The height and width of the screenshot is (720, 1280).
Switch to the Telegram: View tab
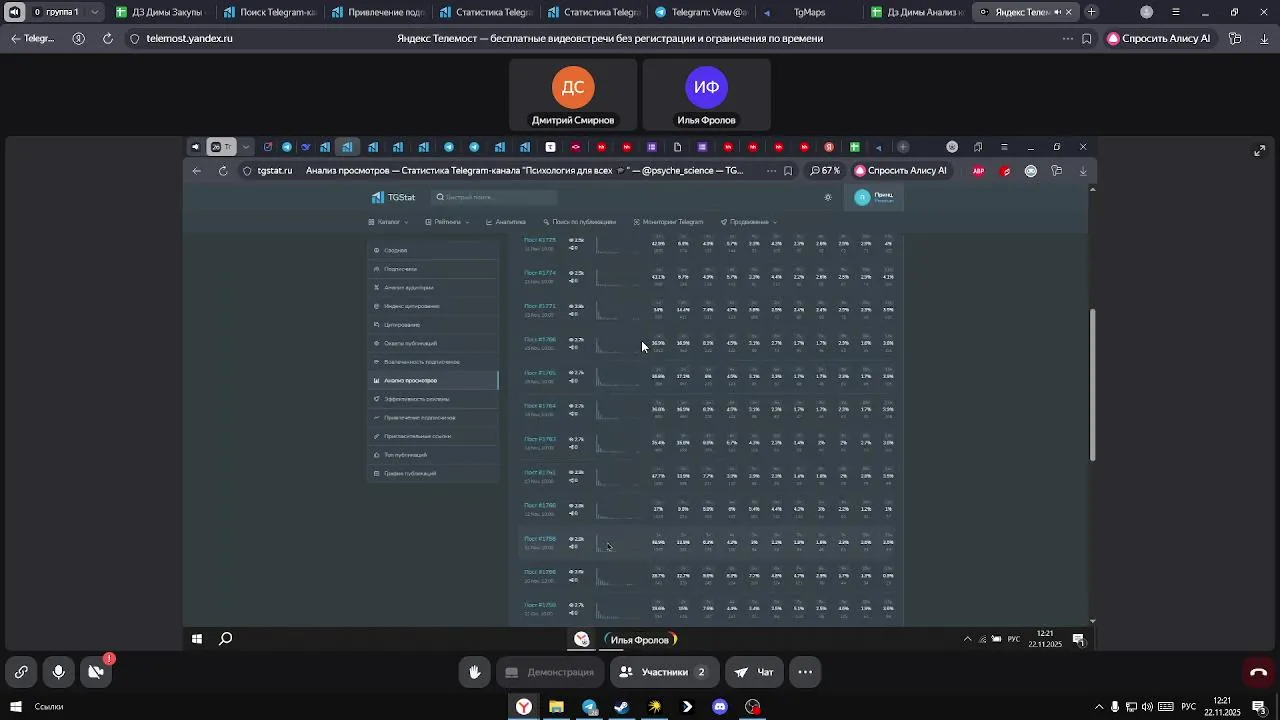point(701,12)
